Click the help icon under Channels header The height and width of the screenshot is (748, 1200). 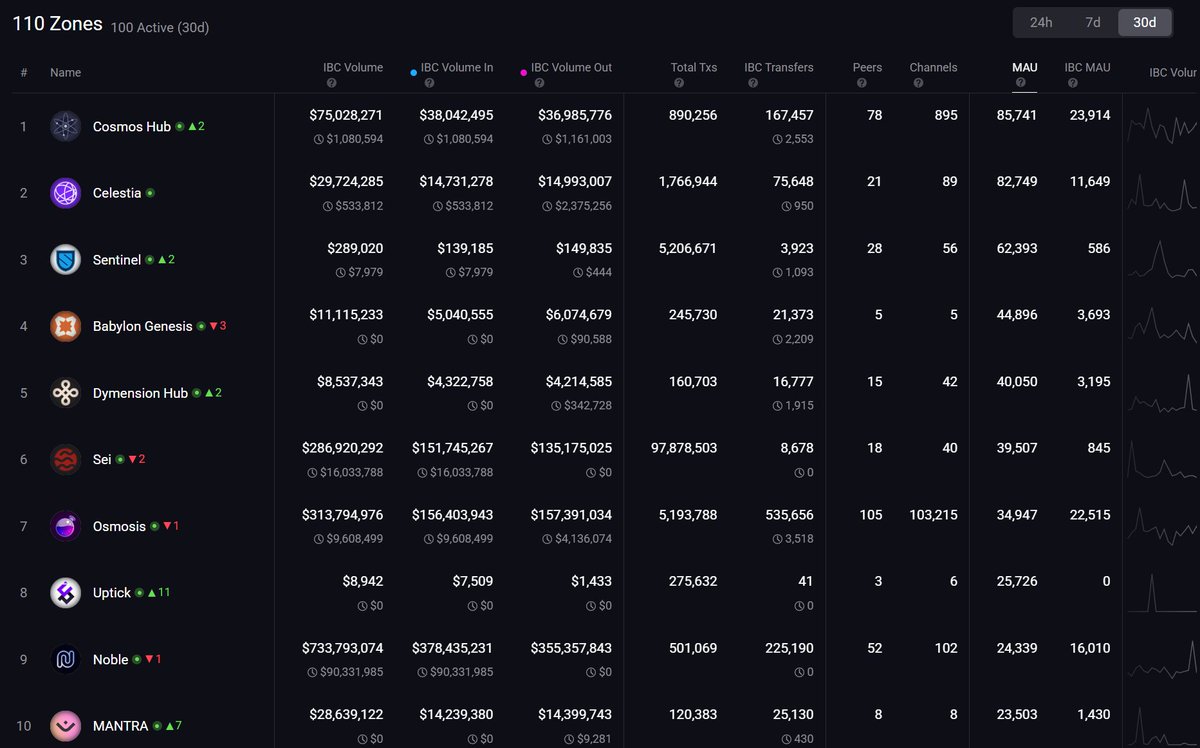point(918,83)
